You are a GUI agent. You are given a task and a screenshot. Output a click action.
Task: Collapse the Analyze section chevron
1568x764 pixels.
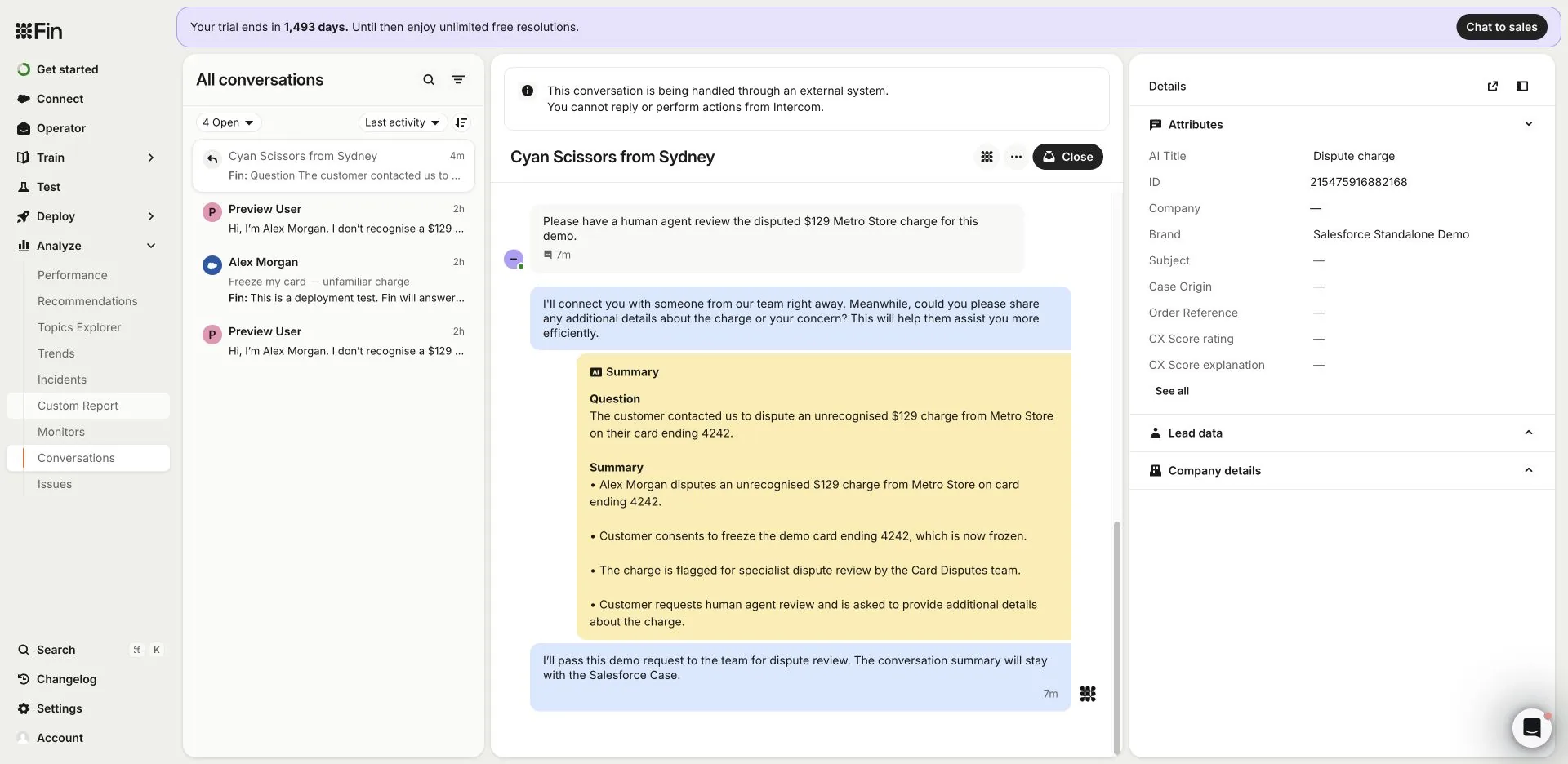151,246
